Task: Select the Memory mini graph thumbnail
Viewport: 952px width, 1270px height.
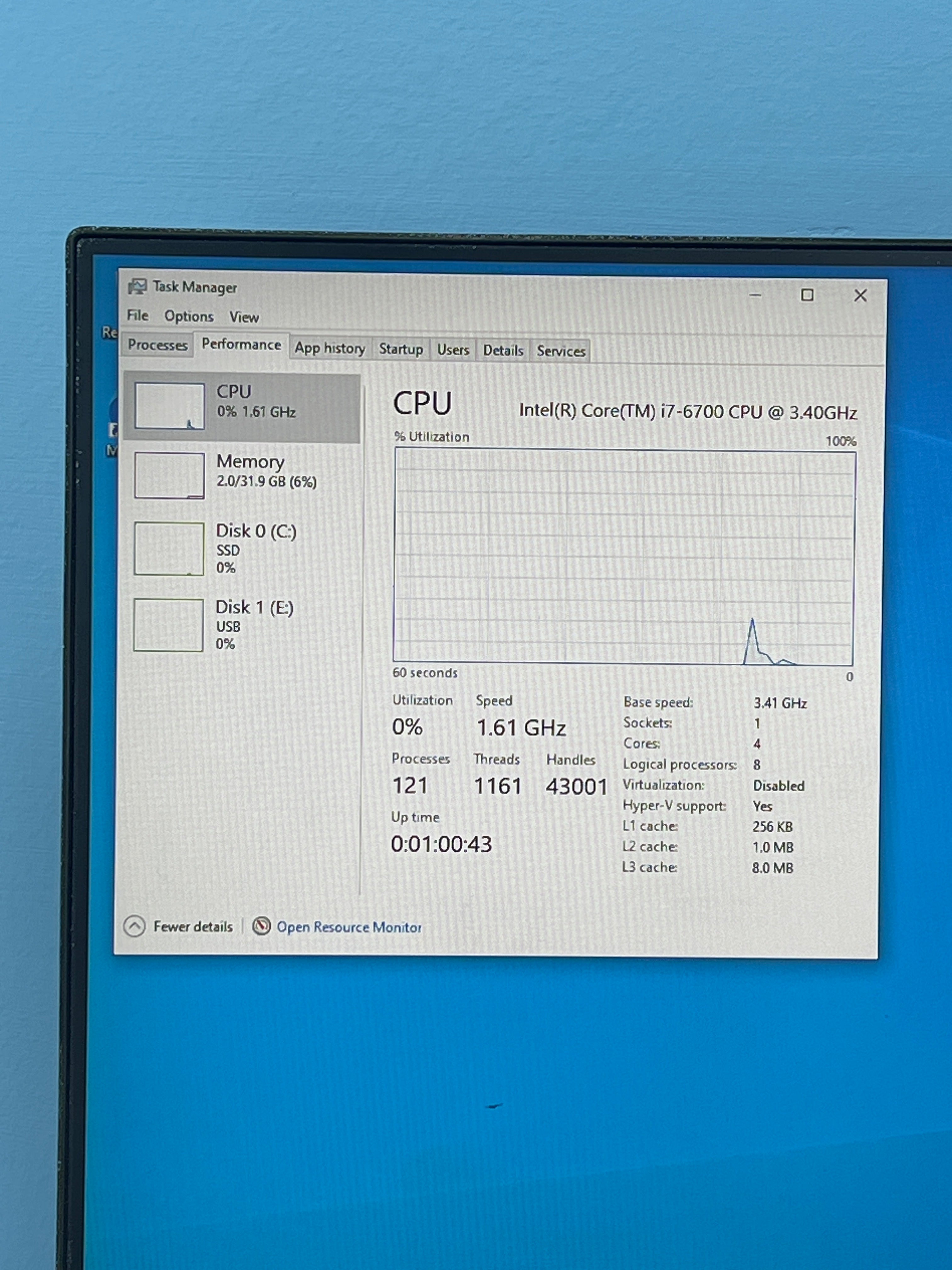Action: (x=169, y=475)
